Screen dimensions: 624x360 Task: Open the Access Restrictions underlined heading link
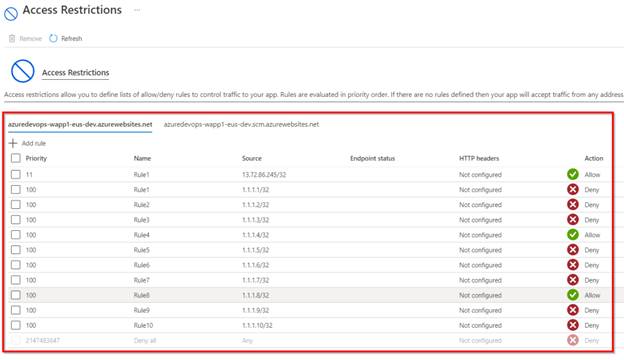click(x=76, y=73)
